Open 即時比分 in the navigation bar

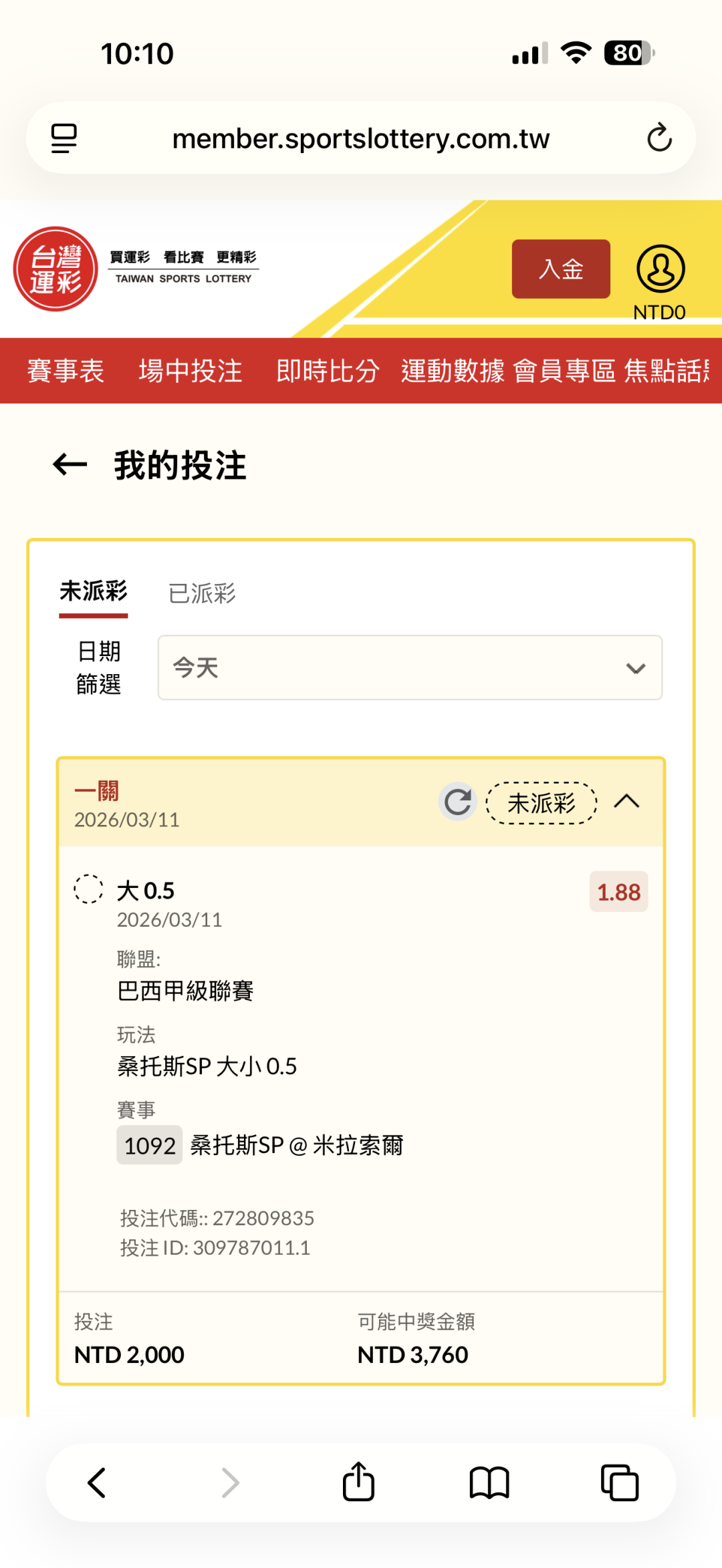point(328,371)
